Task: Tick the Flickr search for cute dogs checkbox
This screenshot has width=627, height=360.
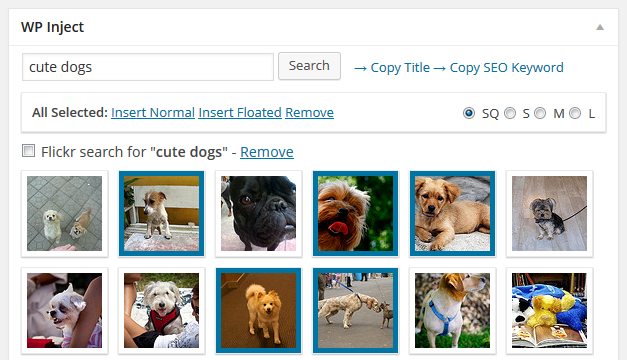Action: point(28,151)
